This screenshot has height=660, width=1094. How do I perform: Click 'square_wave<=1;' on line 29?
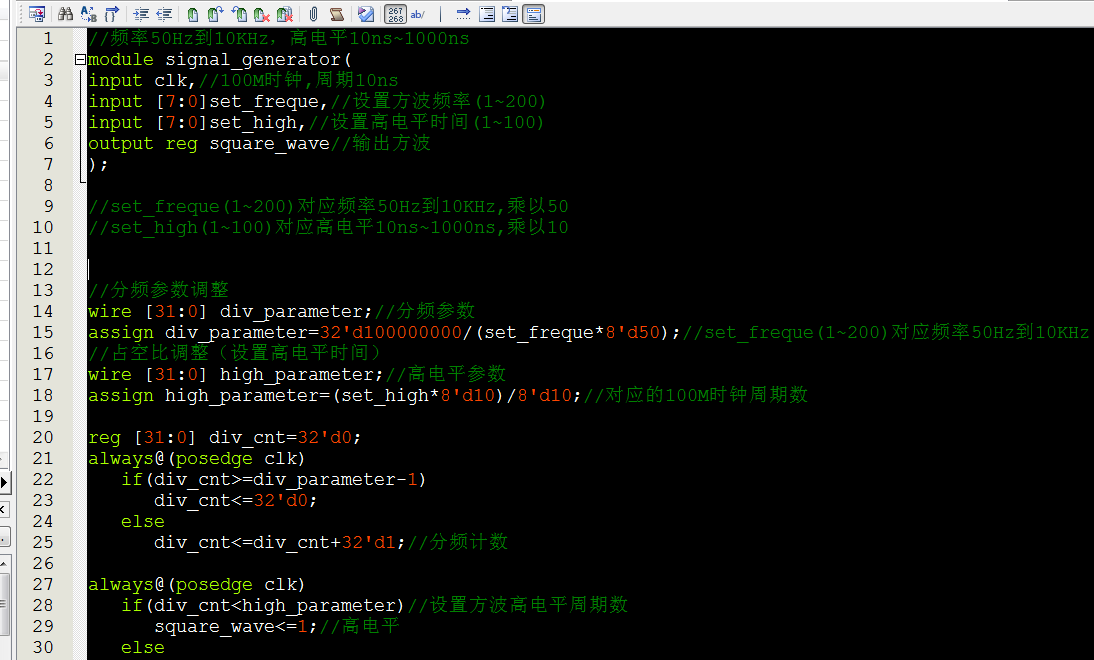click(236, 627)
